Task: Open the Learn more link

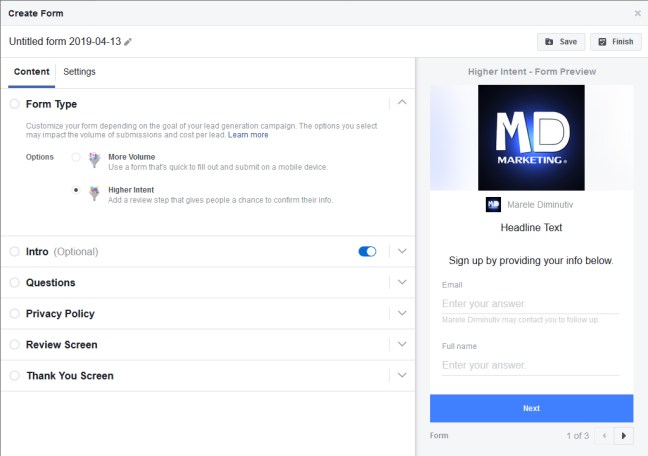Action: (x=248, y=135)
